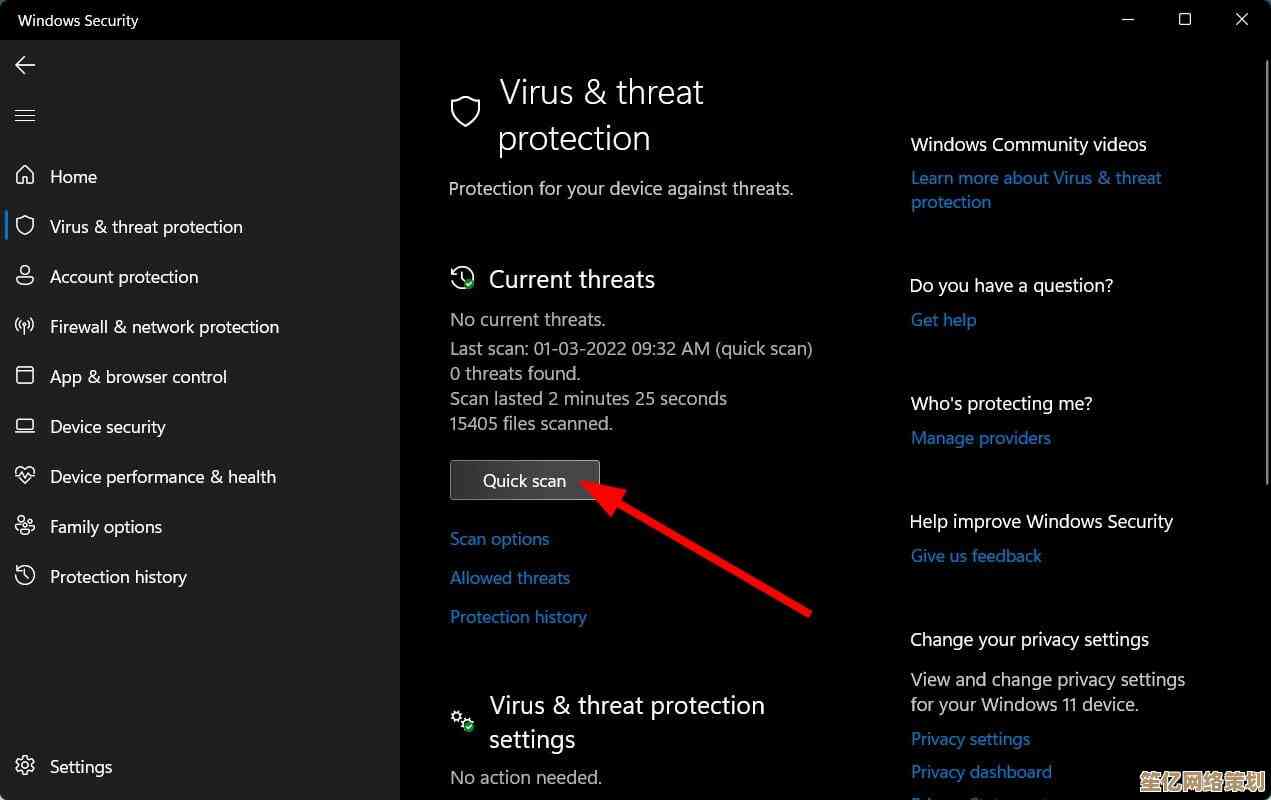Click the back arrow icon
The height and width of the screenshot is (800, 1271).
point(25,65)
